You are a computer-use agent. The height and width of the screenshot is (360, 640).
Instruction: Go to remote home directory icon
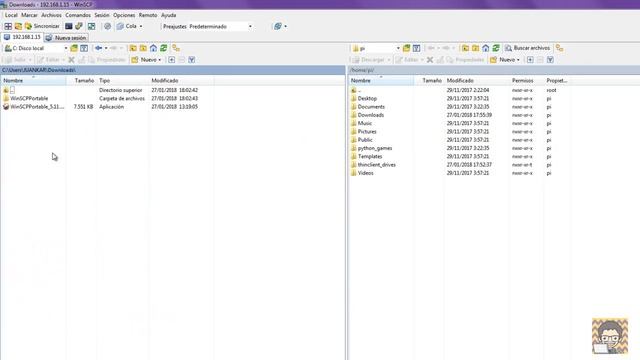click(486, 48)
